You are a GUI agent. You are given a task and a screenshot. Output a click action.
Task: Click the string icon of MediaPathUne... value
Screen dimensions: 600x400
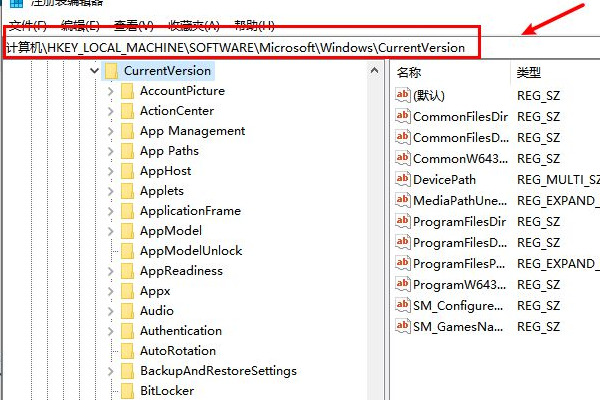(x=403, y=200)
